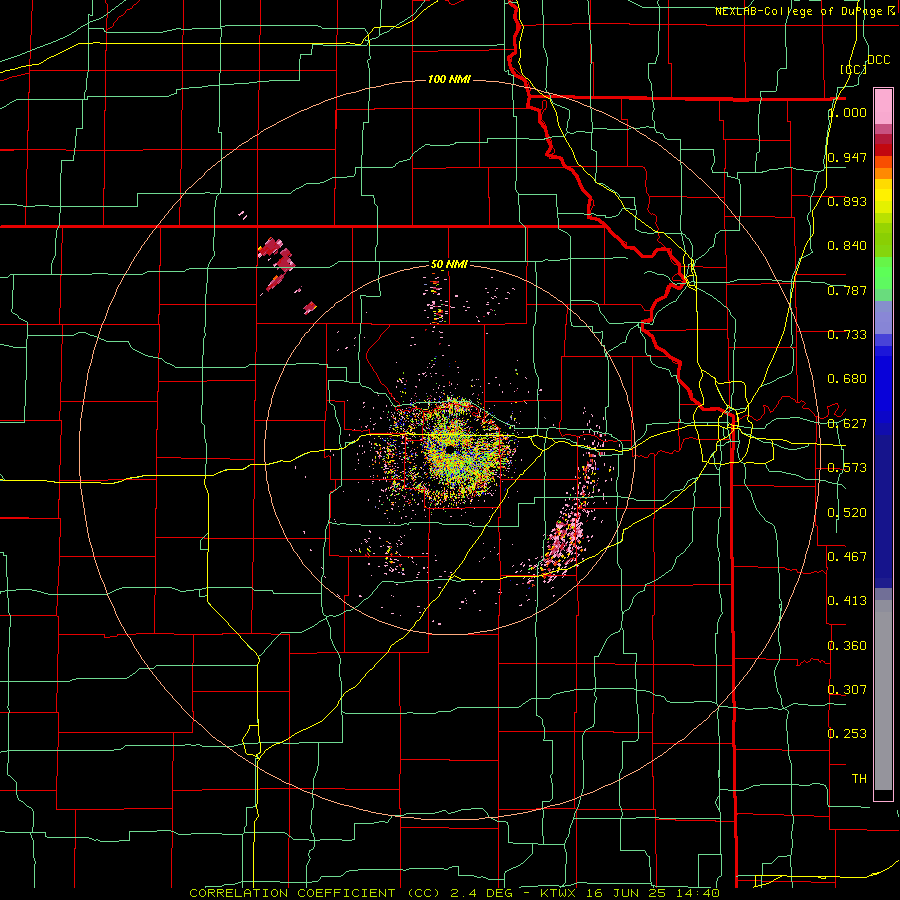The image size is (900, 900).
Task: Click the 0.627 legend value
Action: tap(847, 424)
